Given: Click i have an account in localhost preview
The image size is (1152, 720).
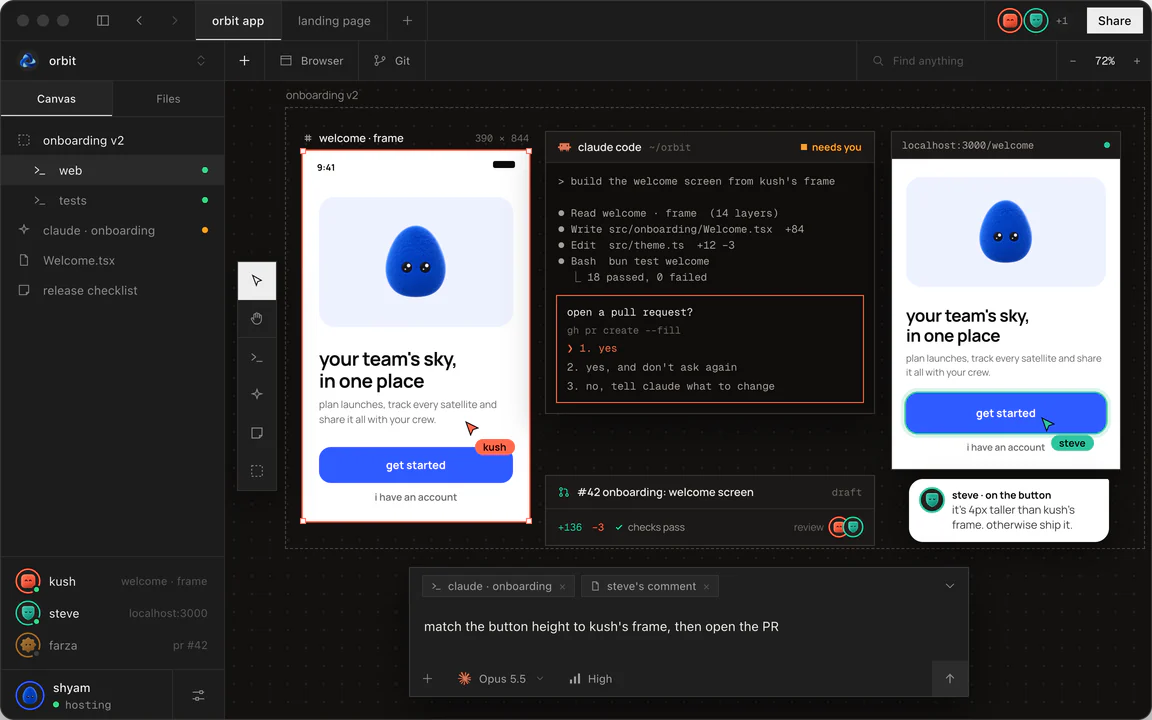Looking at the screenshot, I should click(1006, 447).
